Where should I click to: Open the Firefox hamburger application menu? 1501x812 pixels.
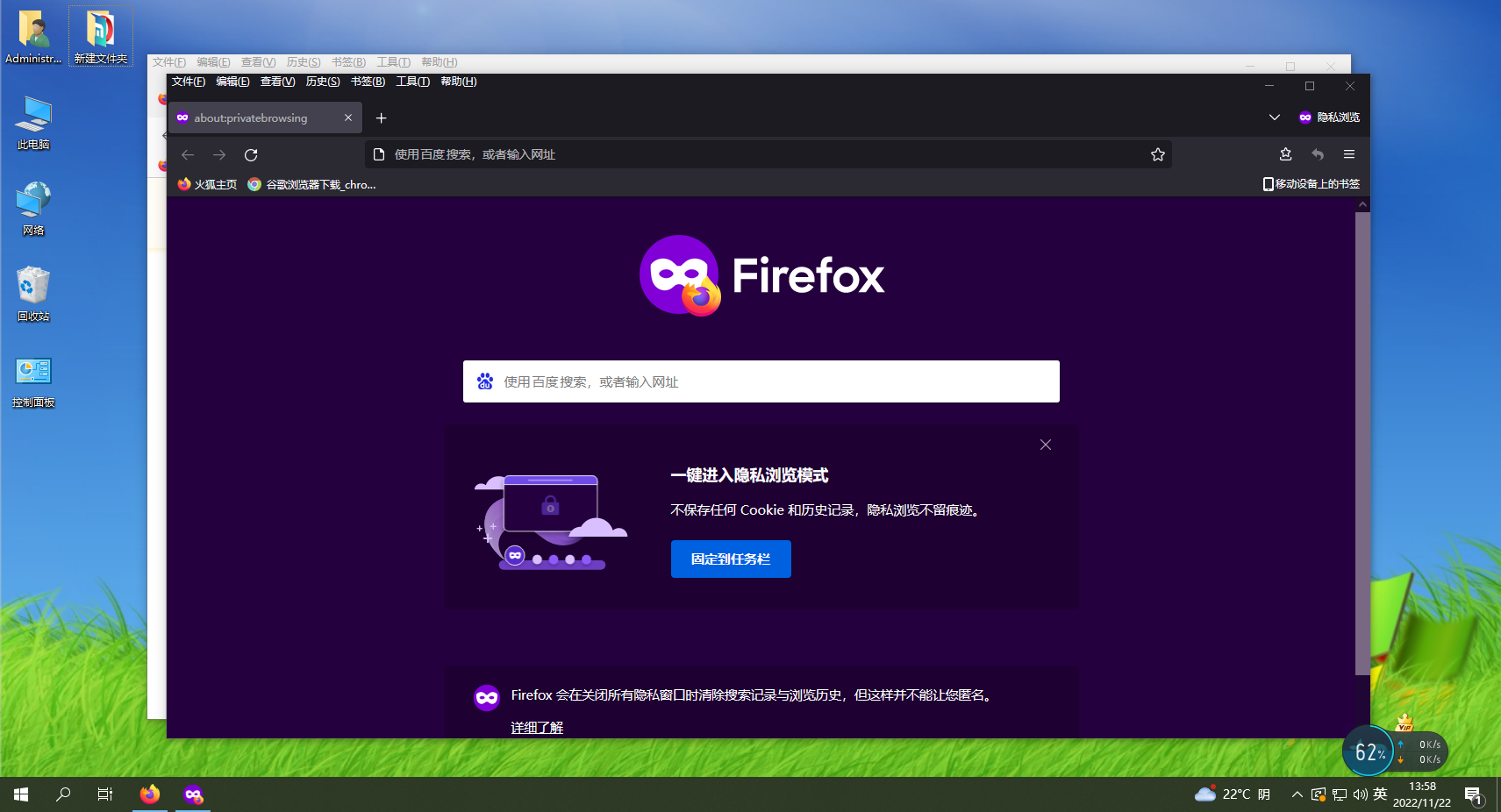pyautogui.click(x=1349, y=155)
